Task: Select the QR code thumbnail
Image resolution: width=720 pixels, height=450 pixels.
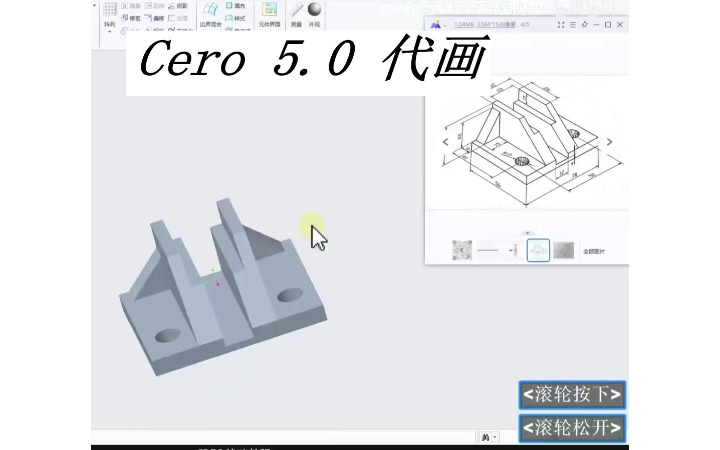Action: click(462, 250)
